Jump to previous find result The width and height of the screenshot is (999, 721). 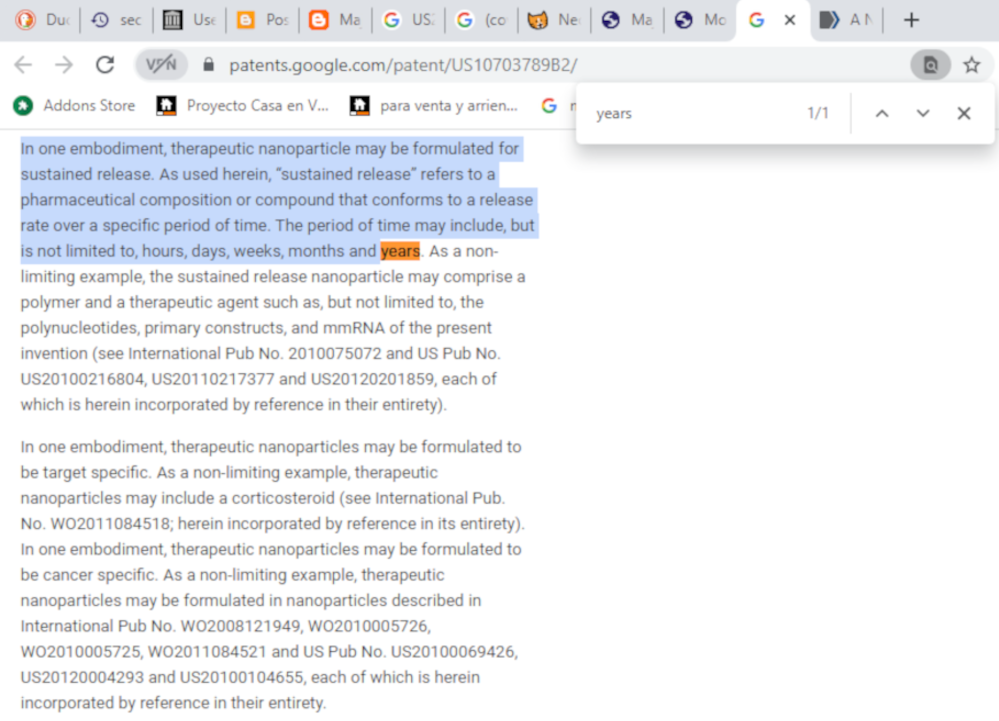click(x=882, y=113)
